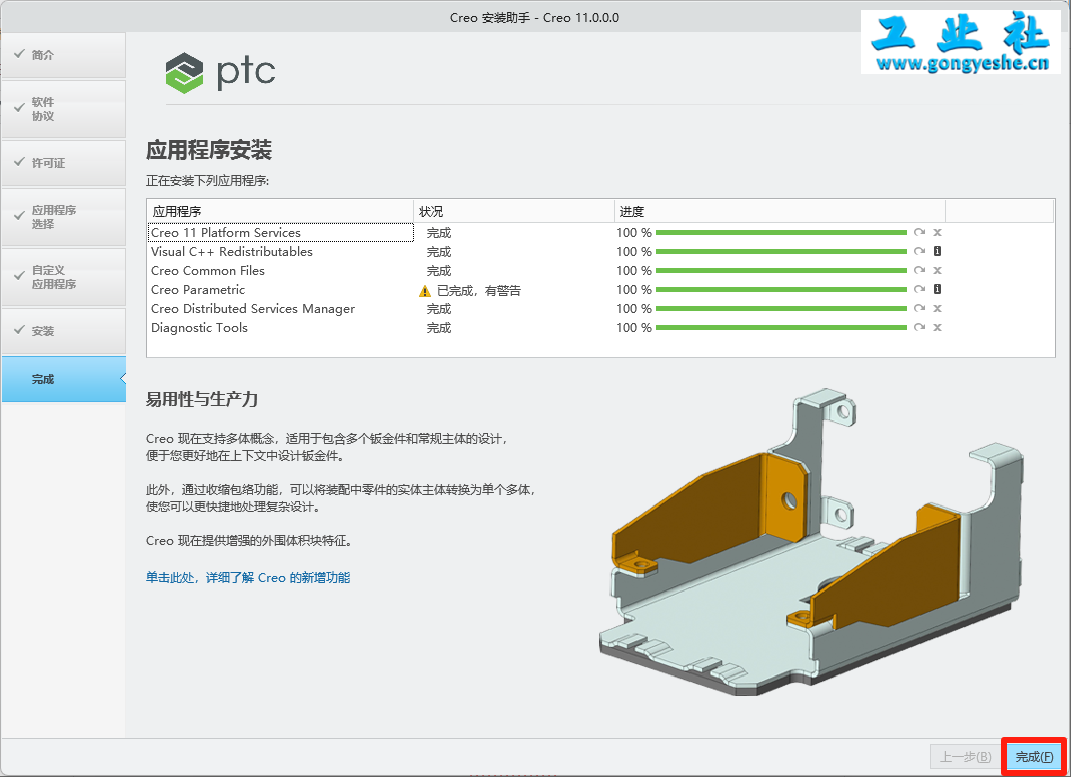Click 完成 status of Visual C++ Redistributables
Screen dimensions: 1071x777
(439, 252)
